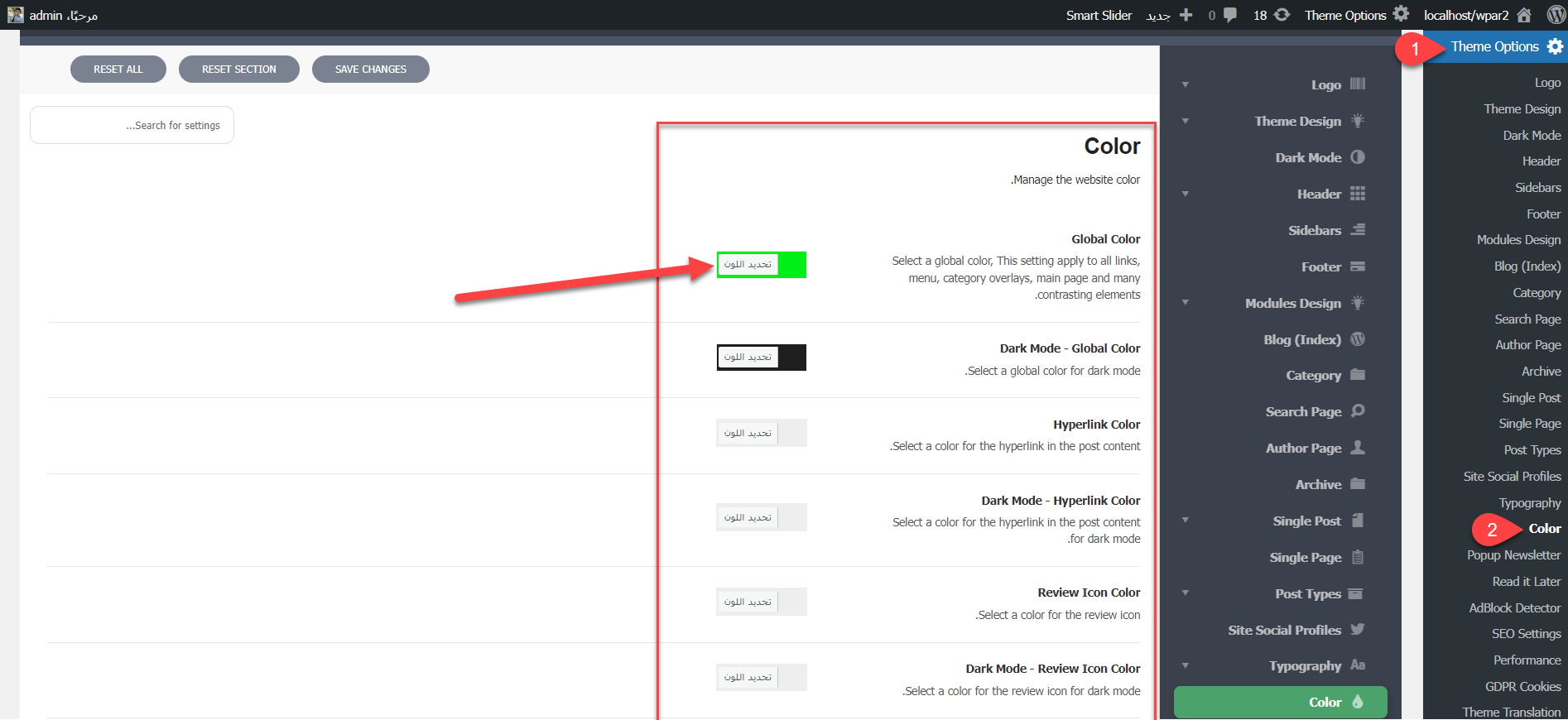
Task: Expand the Theme Design section arrow
Action: (1186, 121)
